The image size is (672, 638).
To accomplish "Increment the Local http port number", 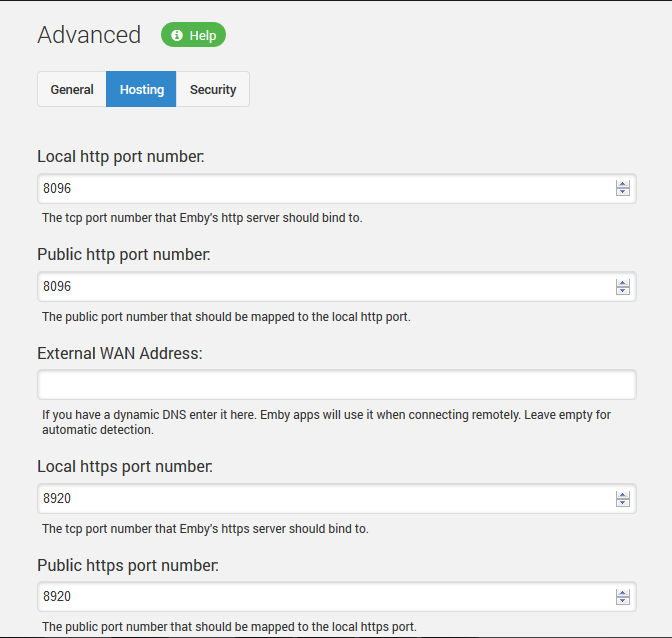I will coord(623,184).
